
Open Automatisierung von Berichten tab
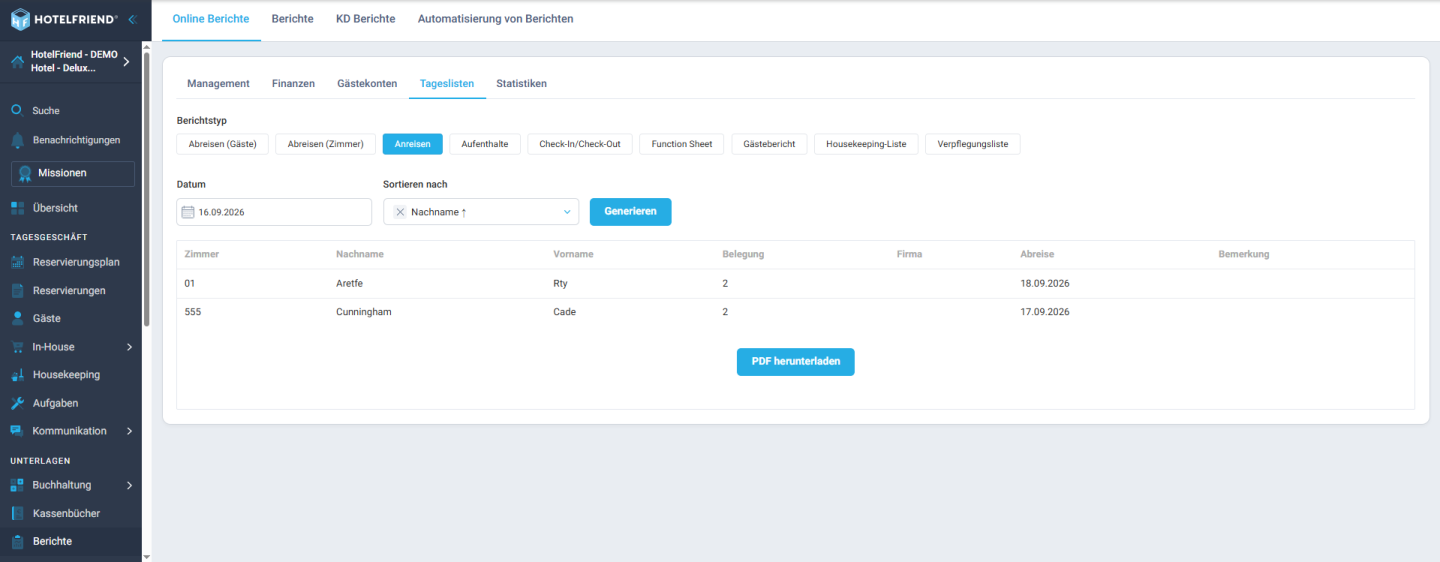(495, 19)
